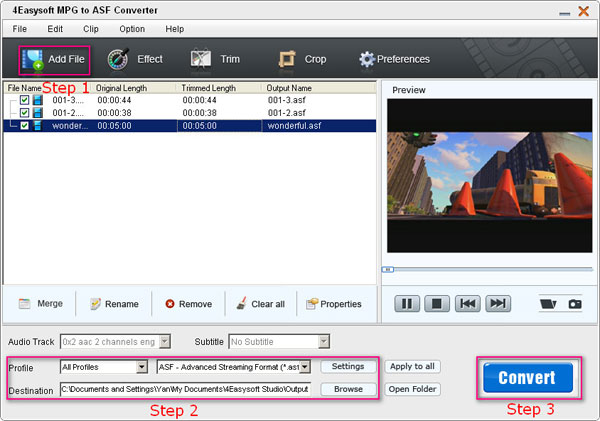Open the Edit menu

(x=55, y=29)
